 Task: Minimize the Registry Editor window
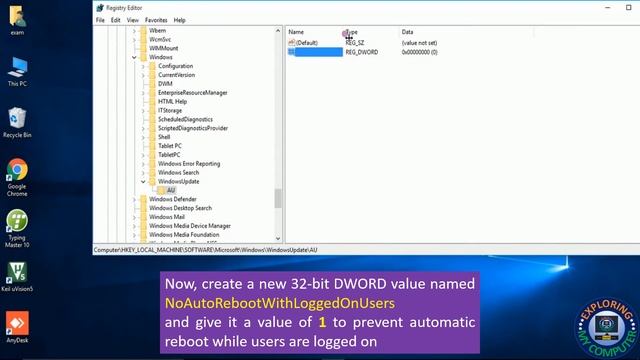[x=607, y=8]
